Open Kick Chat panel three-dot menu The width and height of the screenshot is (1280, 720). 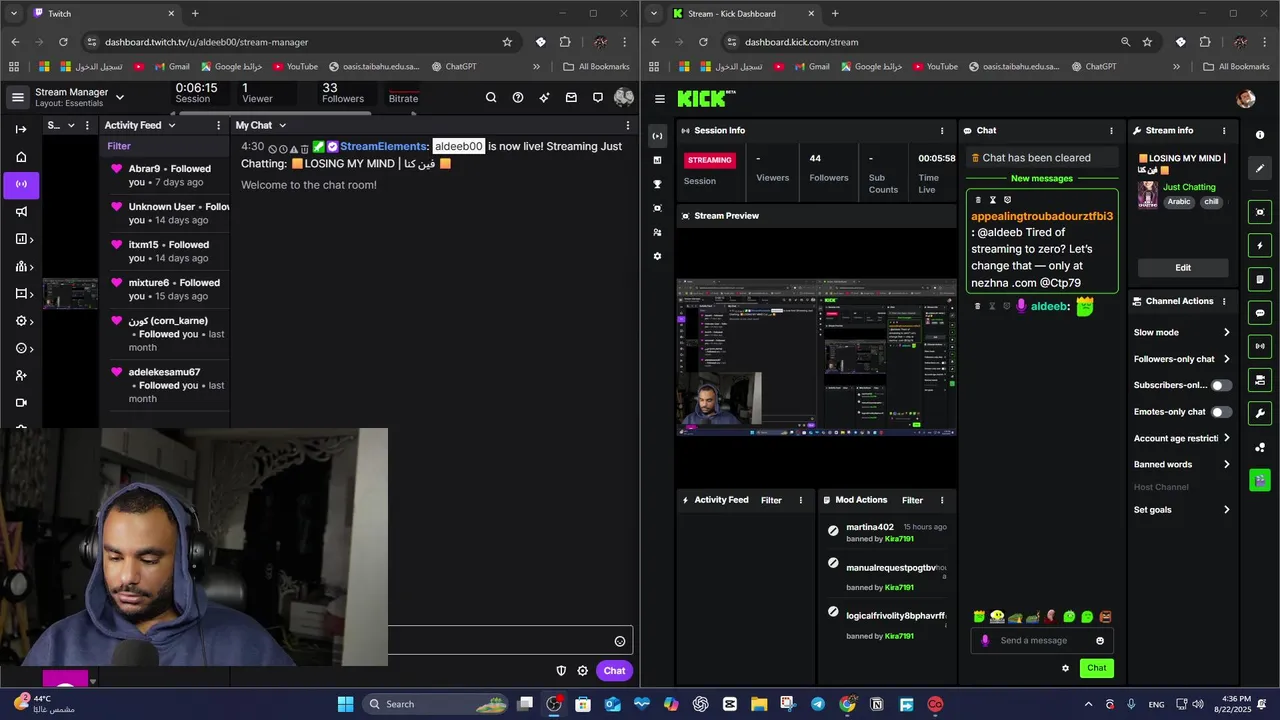(1111, 131)
